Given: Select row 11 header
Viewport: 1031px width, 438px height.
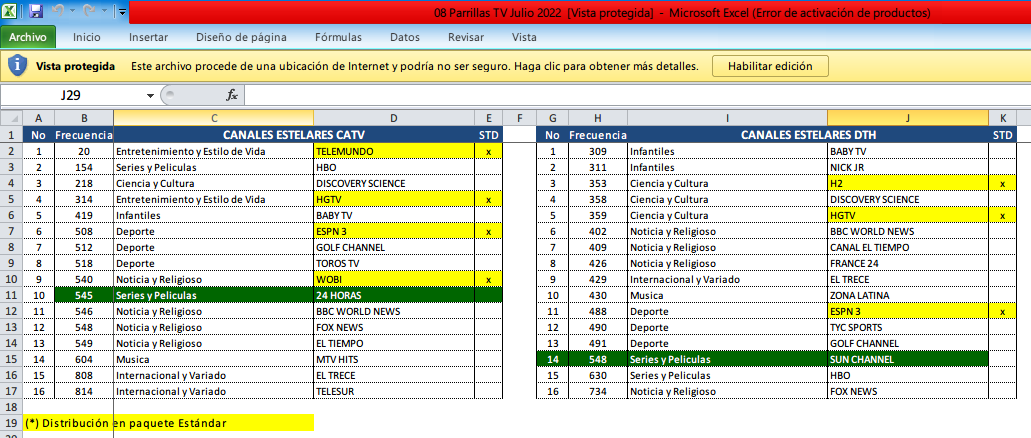Looking at the screenshot, I should pos(11,295).
